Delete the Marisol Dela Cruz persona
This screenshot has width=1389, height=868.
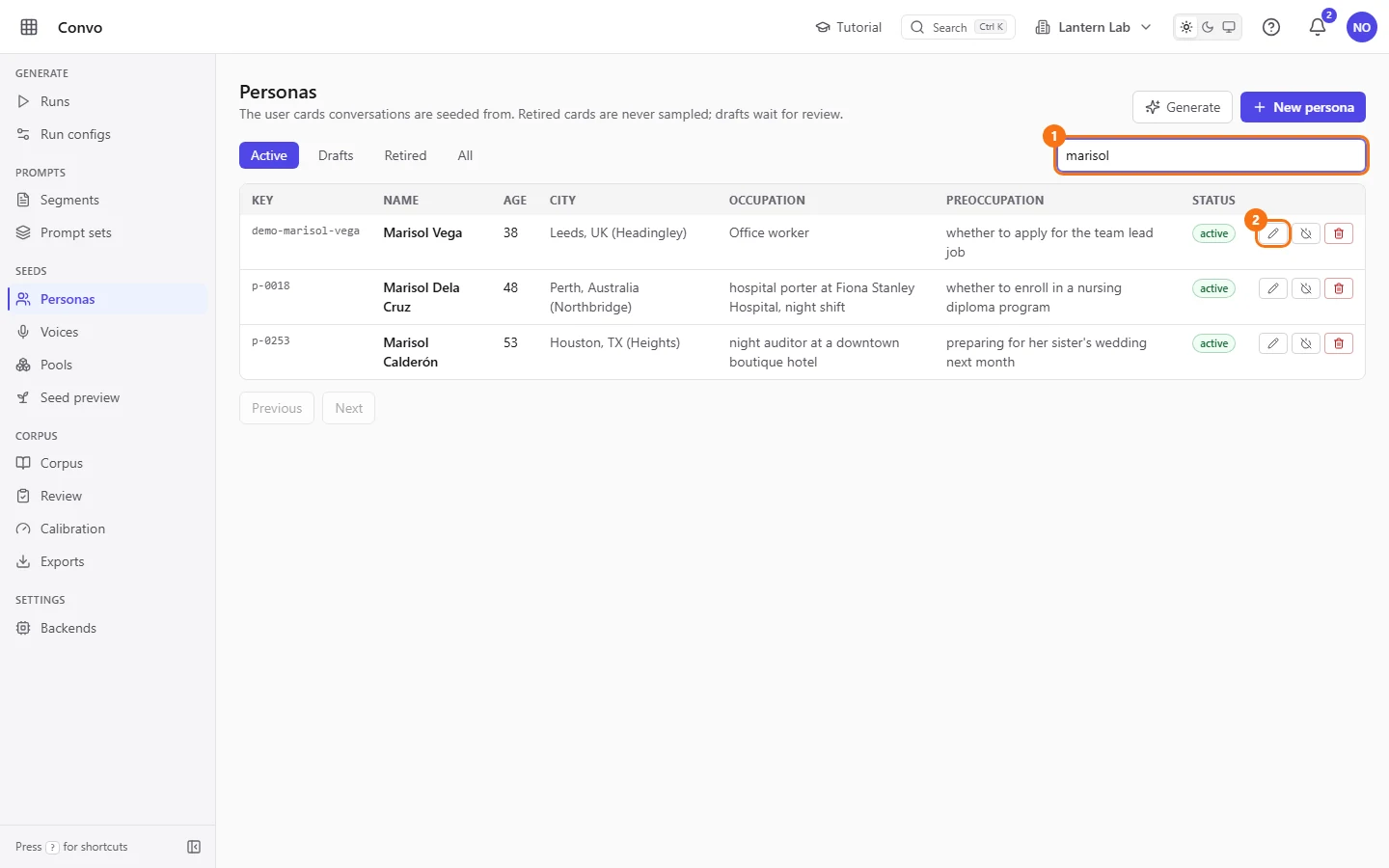pyautogui.click(x=1339, y=288)
